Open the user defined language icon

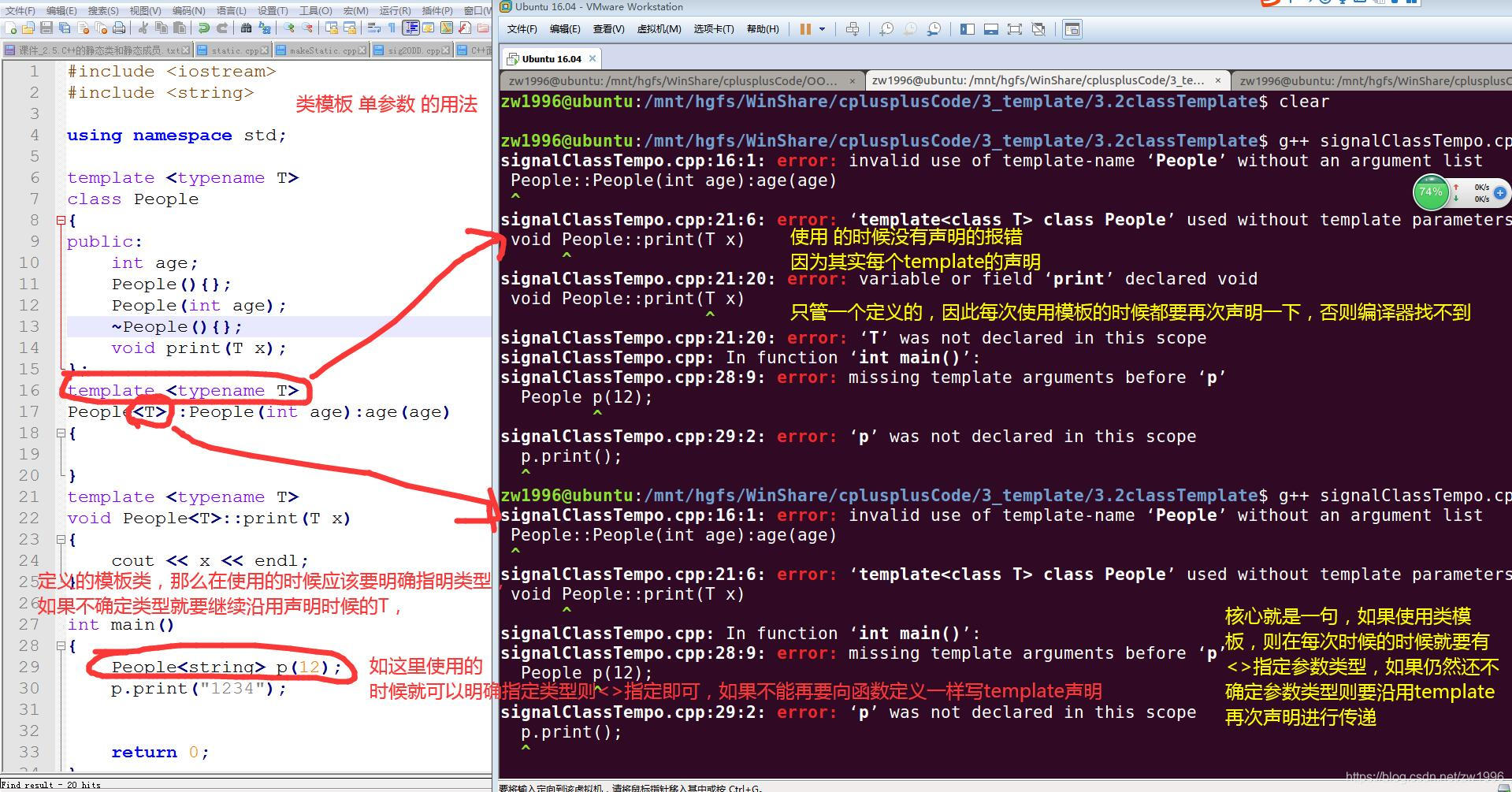[x=429, y=28]
